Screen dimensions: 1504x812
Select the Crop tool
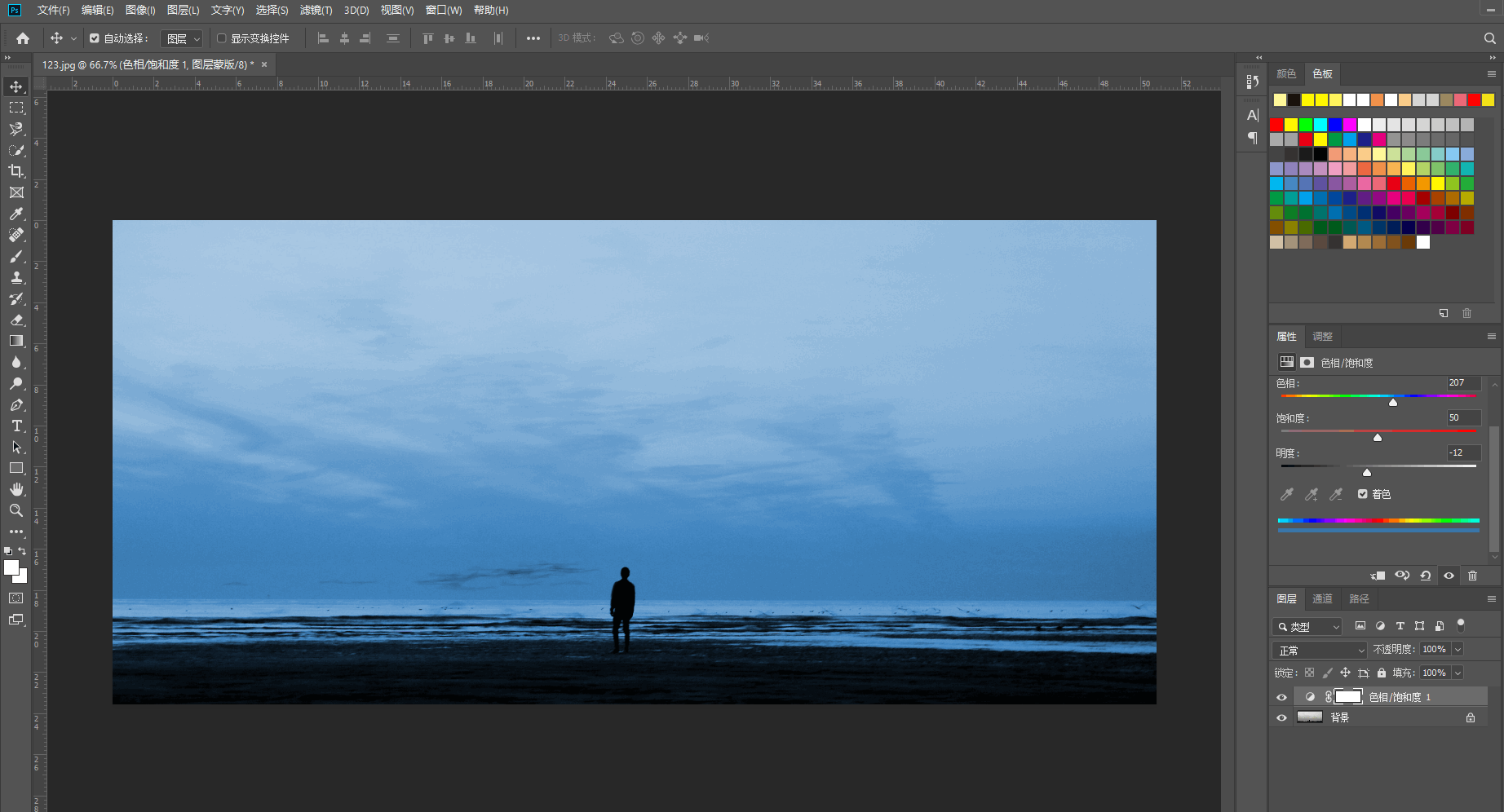[16, 171]
